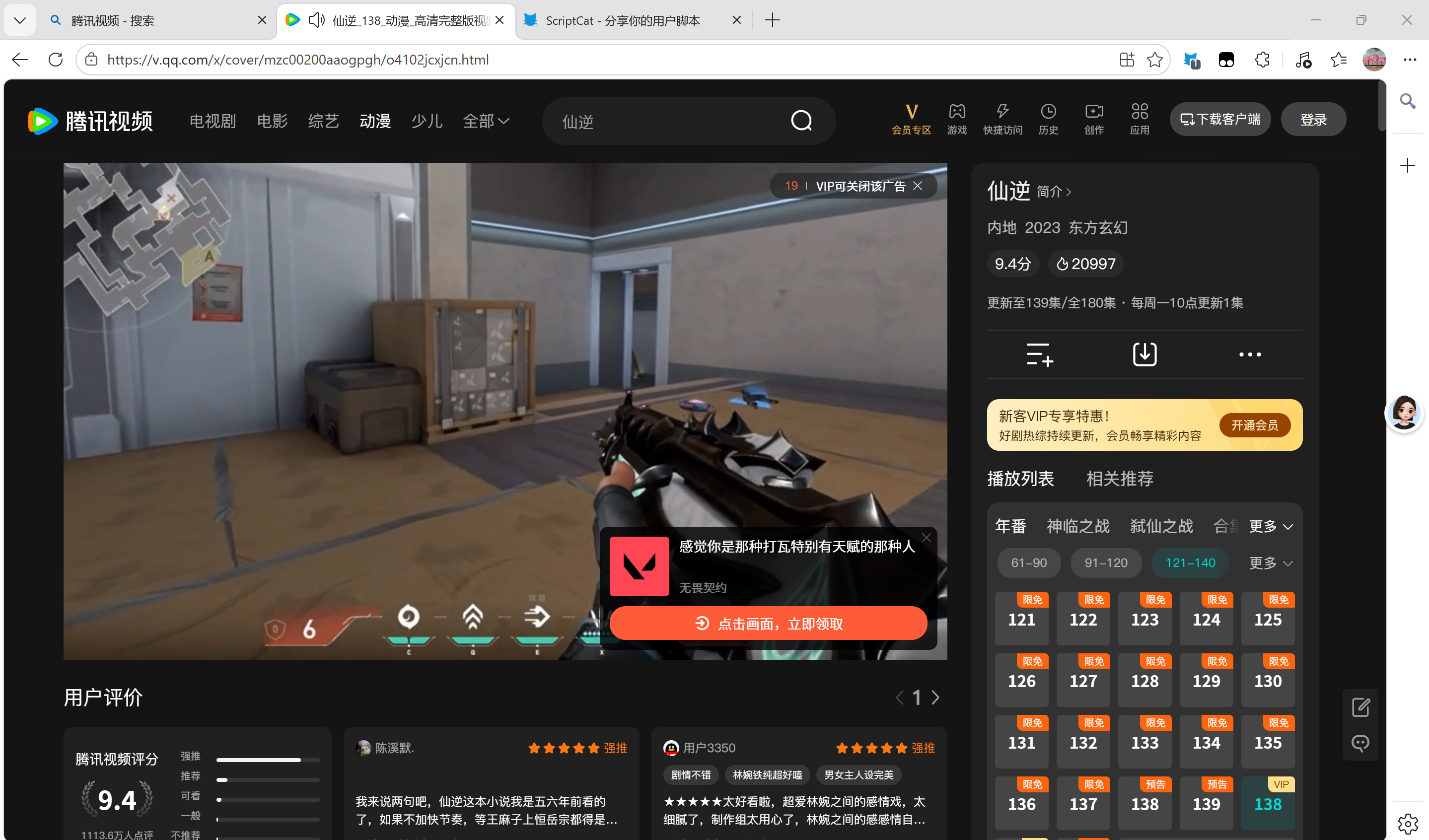Open the feedback chat bubble icon
The image size is (1429, 840).
pyautogui.click(x=1360, y=743)
